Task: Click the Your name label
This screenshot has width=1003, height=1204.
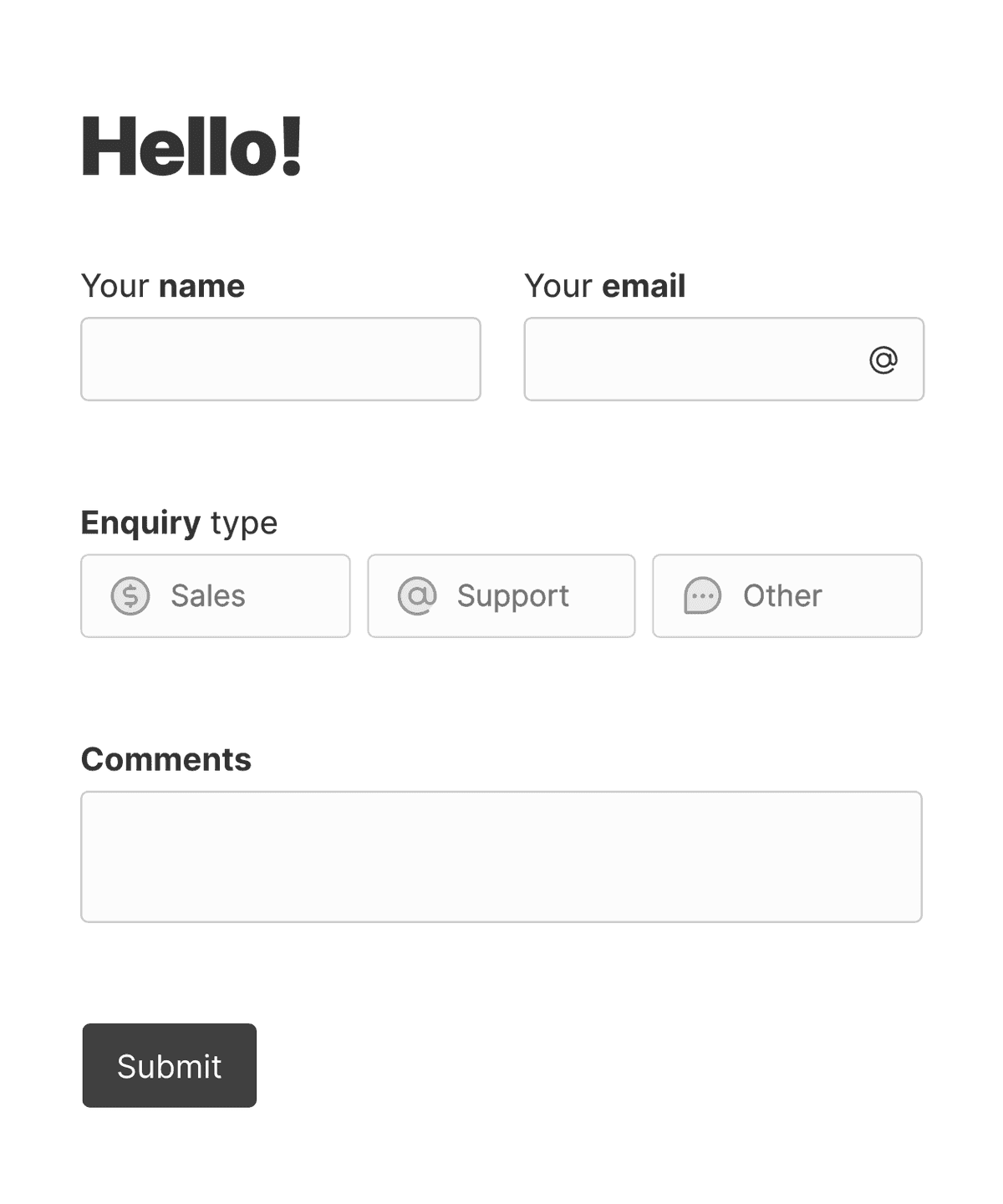Action: [x=162, y=285]
